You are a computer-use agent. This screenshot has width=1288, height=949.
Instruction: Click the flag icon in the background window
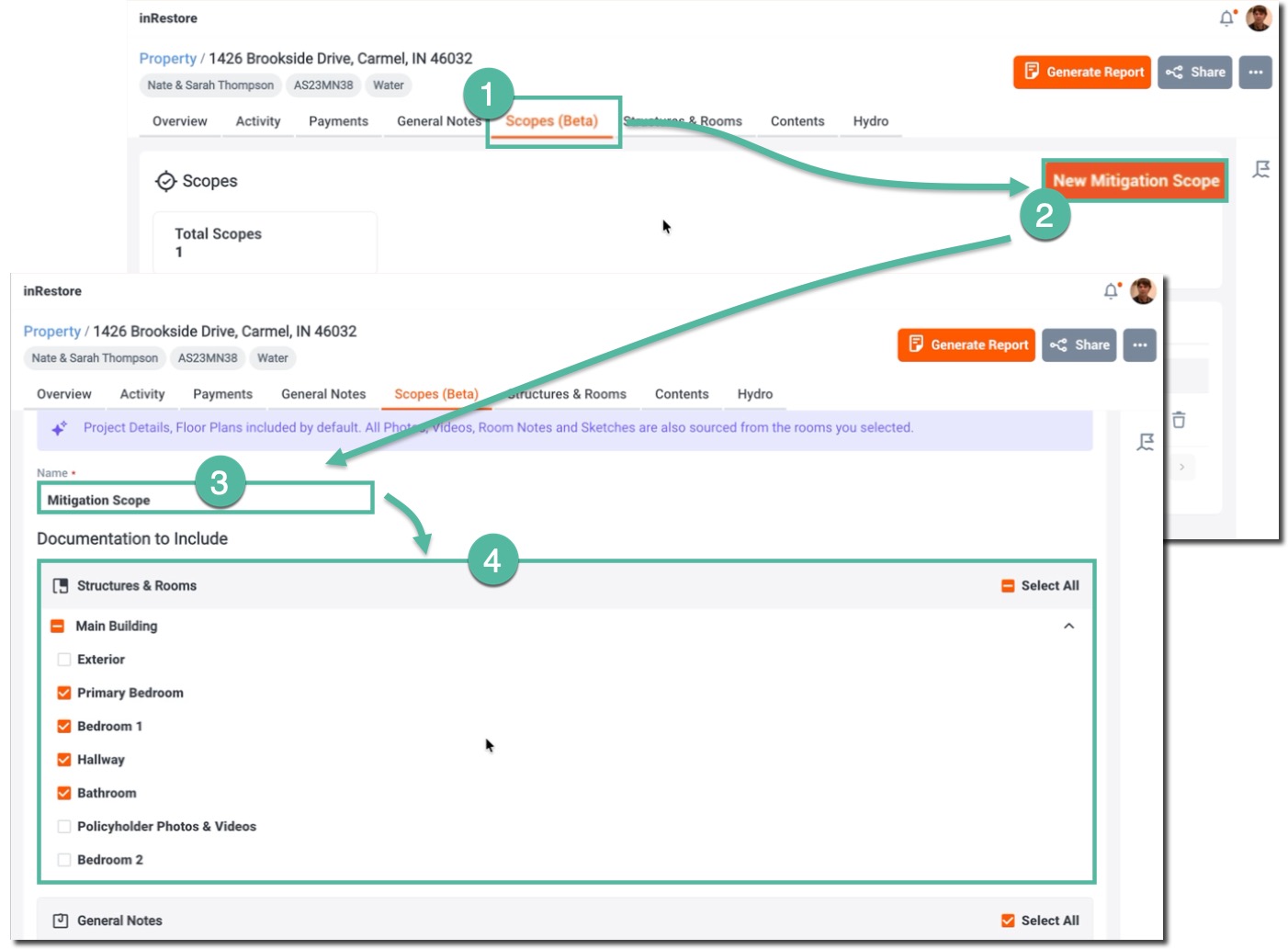point(1260,169)
